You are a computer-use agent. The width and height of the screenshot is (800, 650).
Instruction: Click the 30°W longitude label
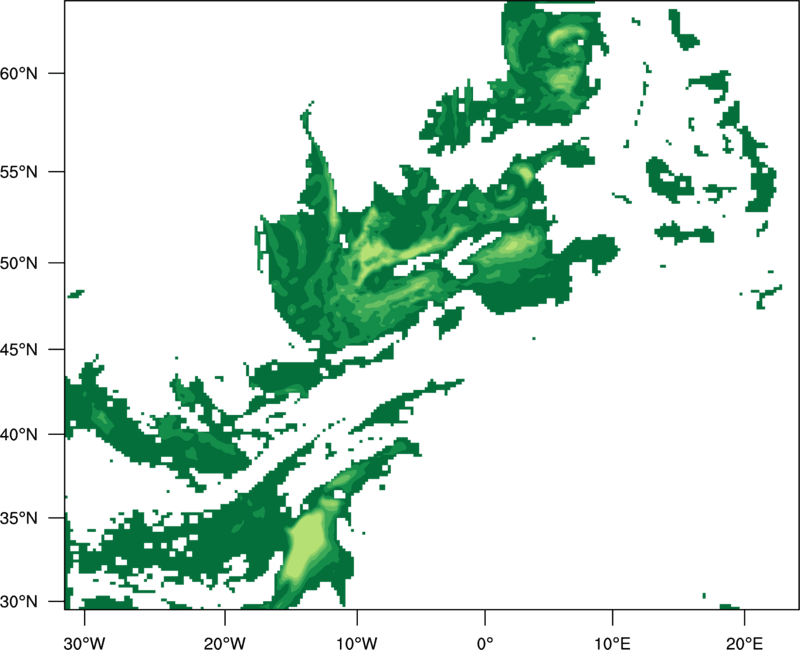(85, 643)
